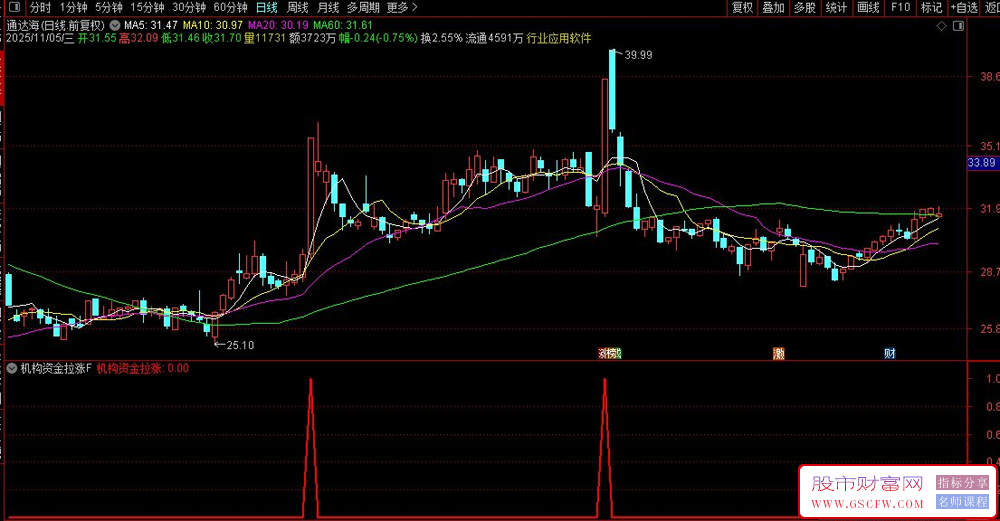Expand the 机构资金拉涨F indicator dropdown arrow
This screenshot has width=1000, height=521.
point(11,369)
